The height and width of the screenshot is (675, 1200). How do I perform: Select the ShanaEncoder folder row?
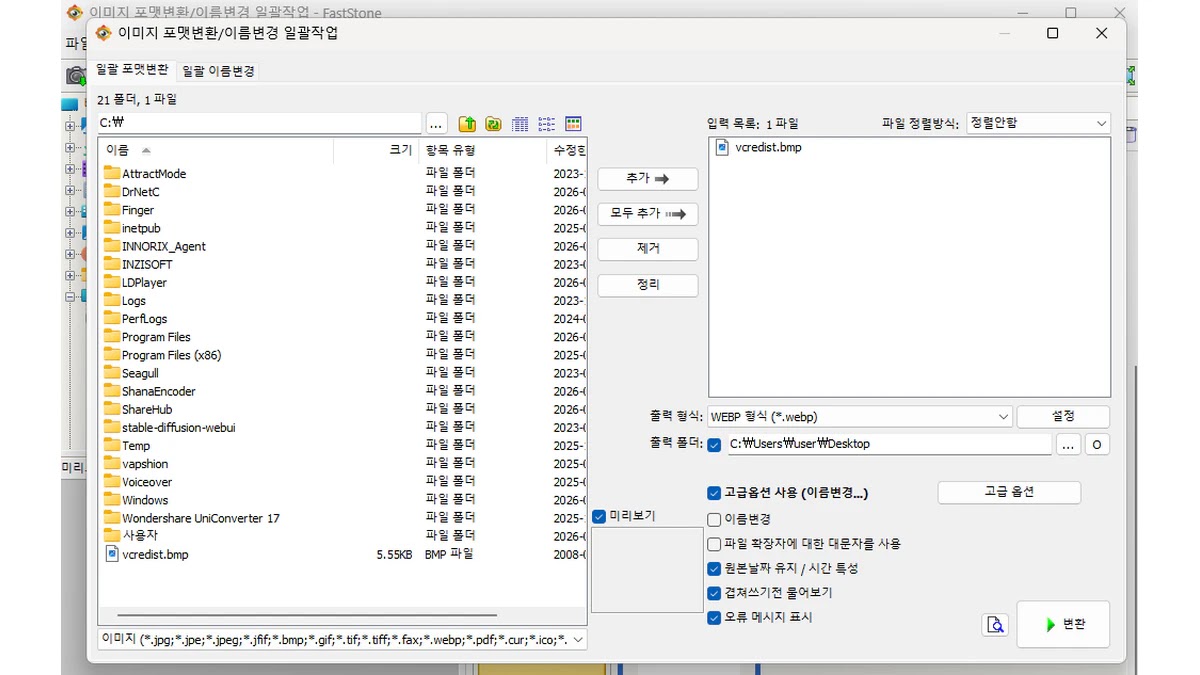tap(342, 391)
